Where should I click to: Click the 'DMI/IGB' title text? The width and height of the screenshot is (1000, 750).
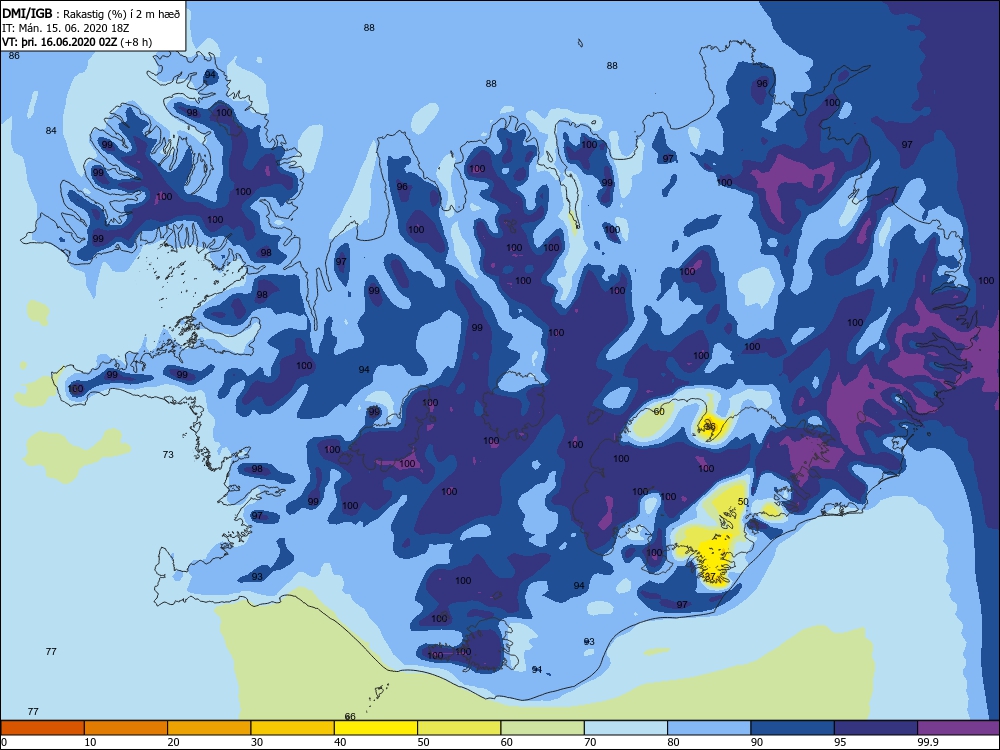[x=27, y=13]
